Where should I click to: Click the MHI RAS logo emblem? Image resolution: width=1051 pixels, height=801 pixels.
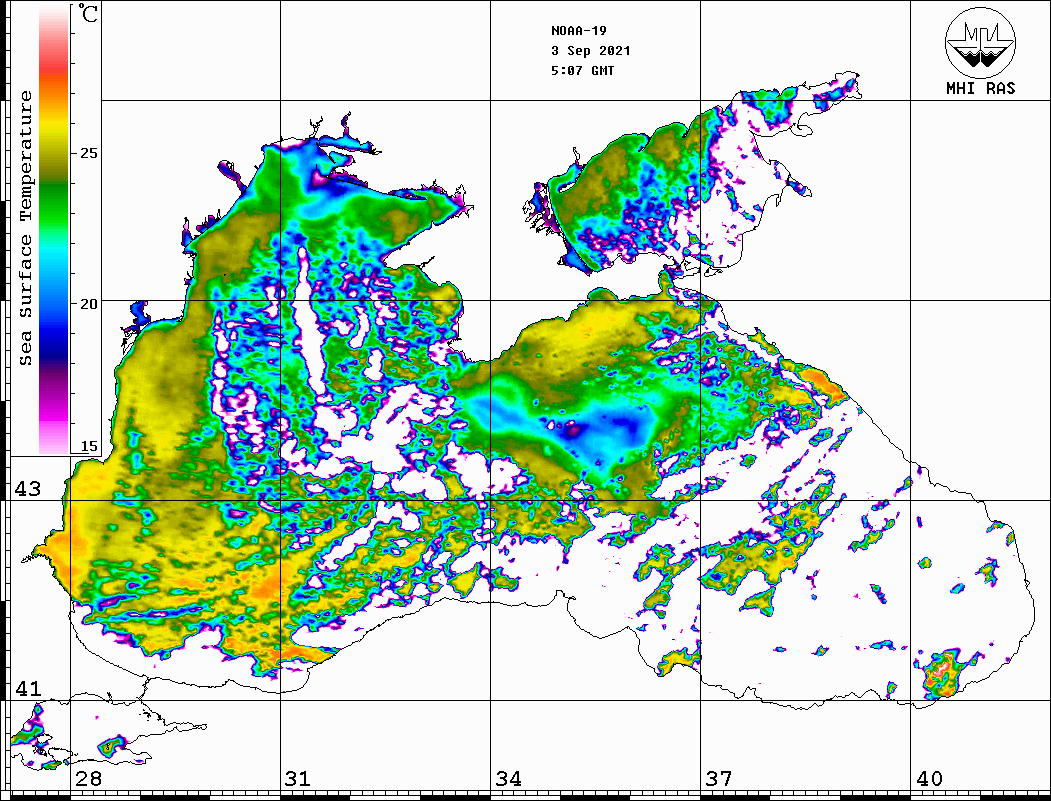(x=980, y=42)
